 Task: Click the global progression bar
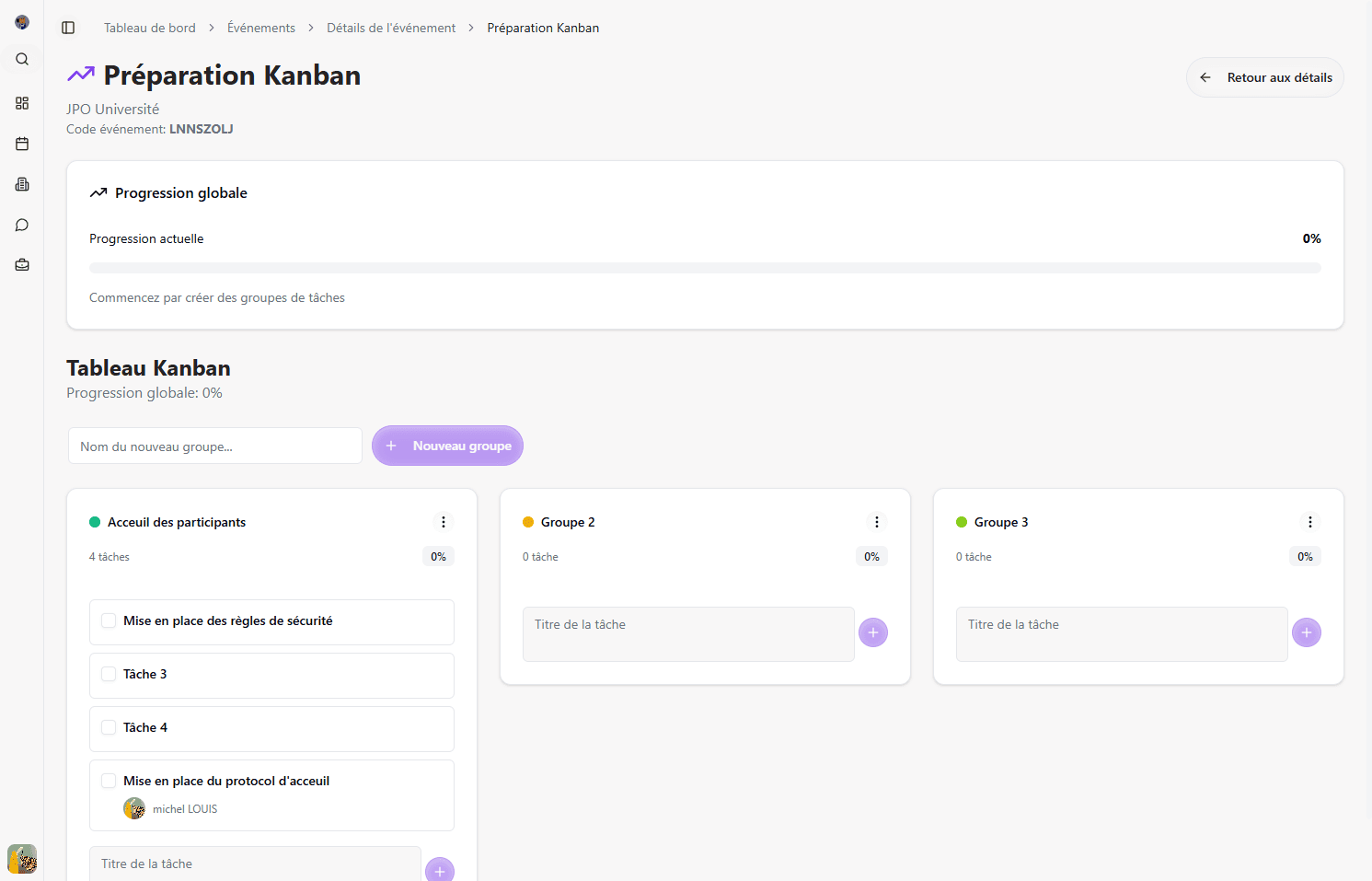(x=705, y=268)
